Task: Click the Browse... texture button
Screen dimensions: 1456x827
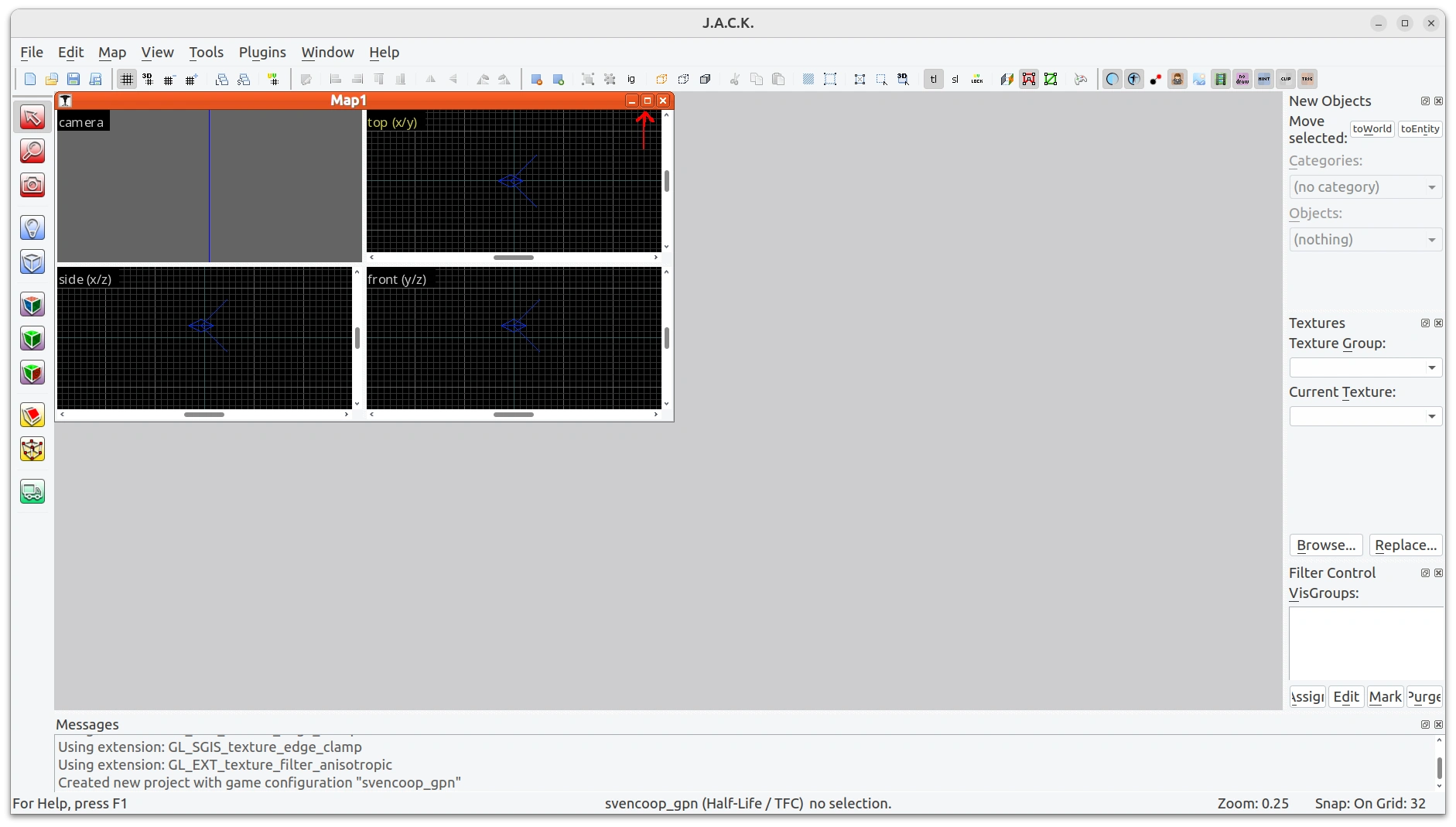Action: click(x=1326, y=545)
